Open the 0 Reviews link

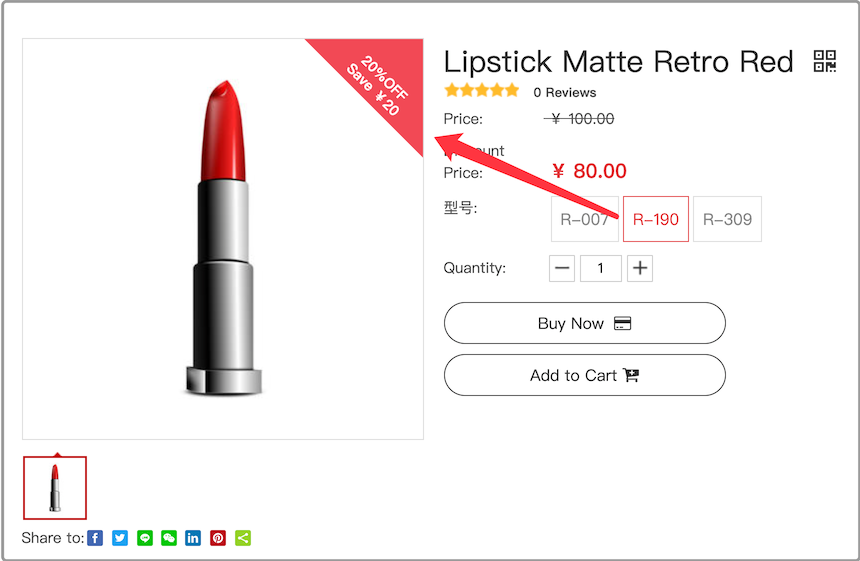click(564, 92)
